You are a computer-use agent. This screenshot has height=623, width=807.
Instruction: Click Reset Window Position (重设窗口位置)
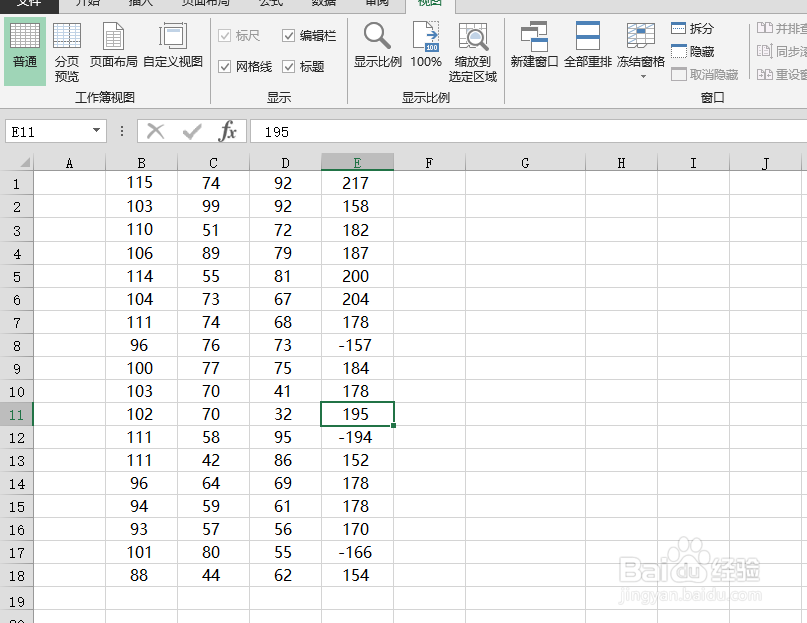coord(781,75)
